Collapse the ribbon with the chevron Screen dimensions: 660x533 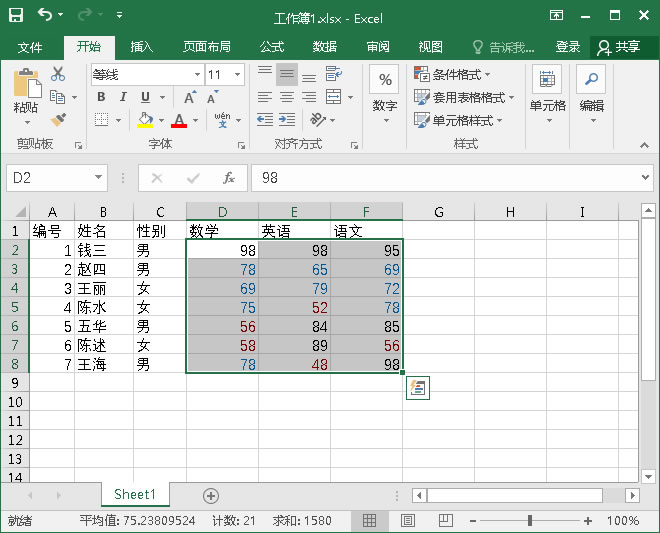pyautogui.click(x=644, y=145)
